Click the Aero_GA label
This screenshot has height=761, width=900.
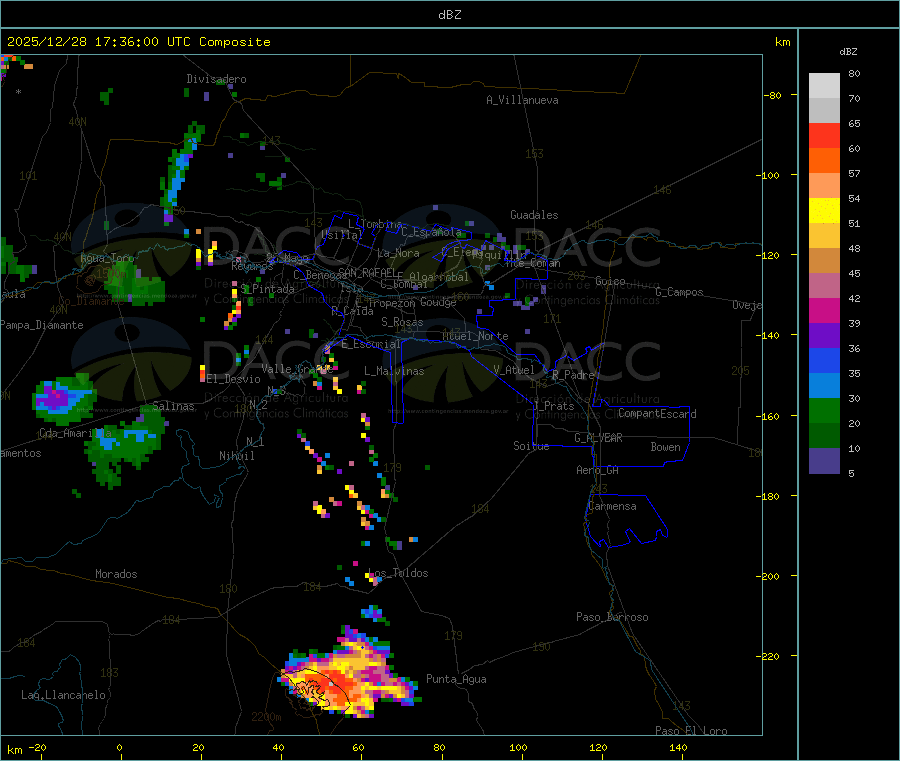(x=598, y=470)
